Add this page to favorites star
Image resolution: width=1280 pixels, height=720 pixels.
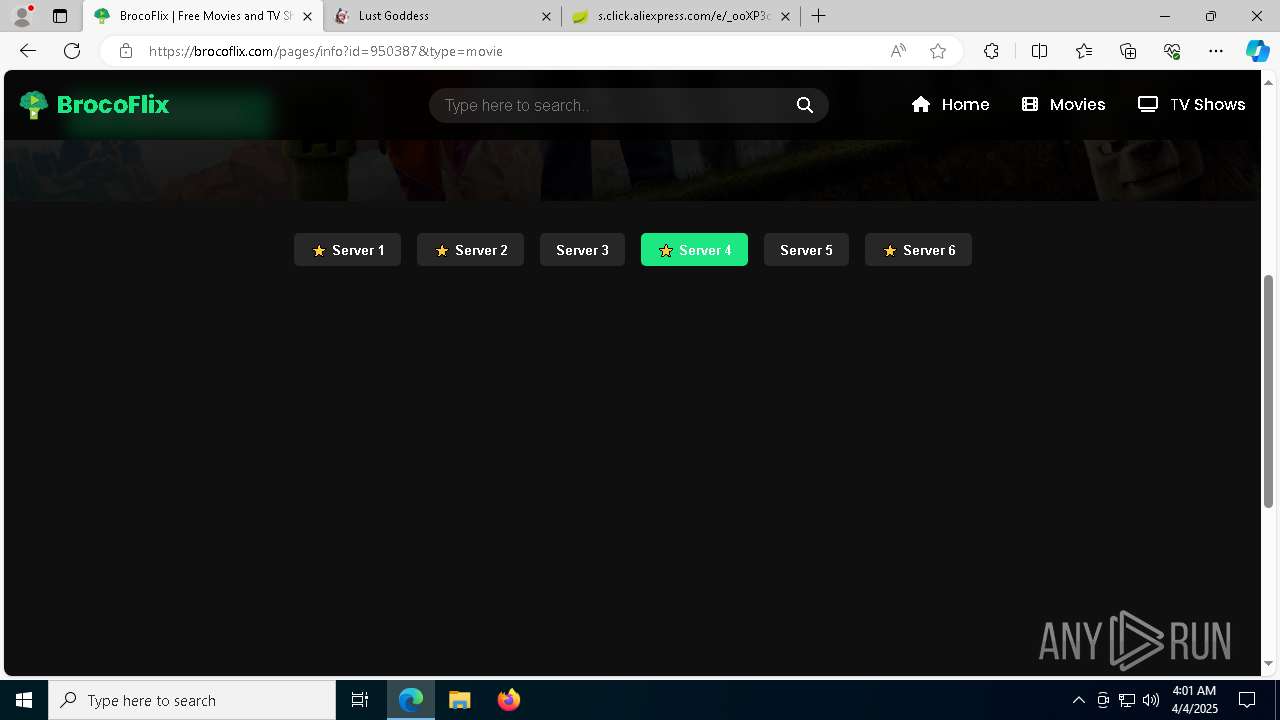(938, 51)
